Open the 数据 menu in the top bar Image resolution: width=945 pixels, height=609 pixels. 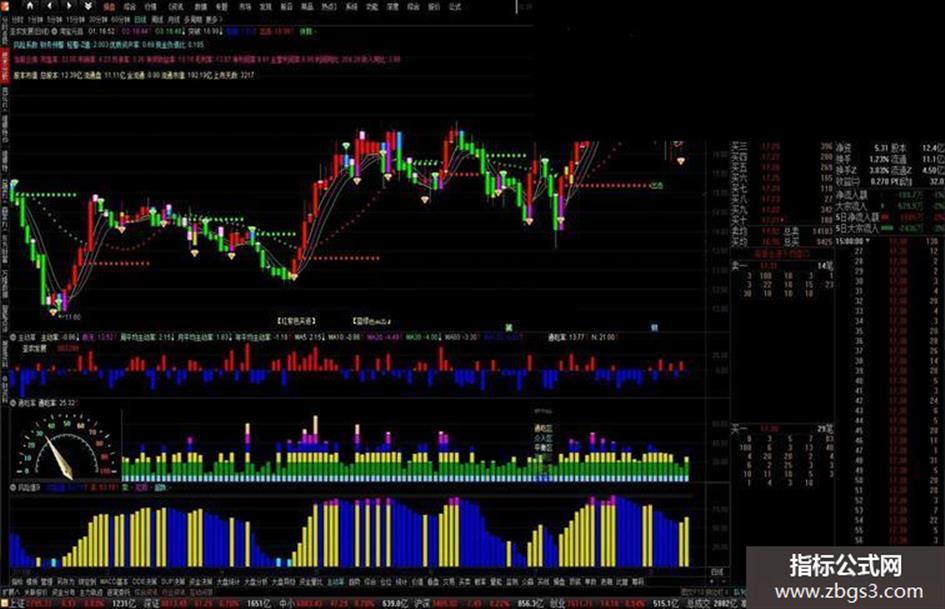tap(201, 7)
